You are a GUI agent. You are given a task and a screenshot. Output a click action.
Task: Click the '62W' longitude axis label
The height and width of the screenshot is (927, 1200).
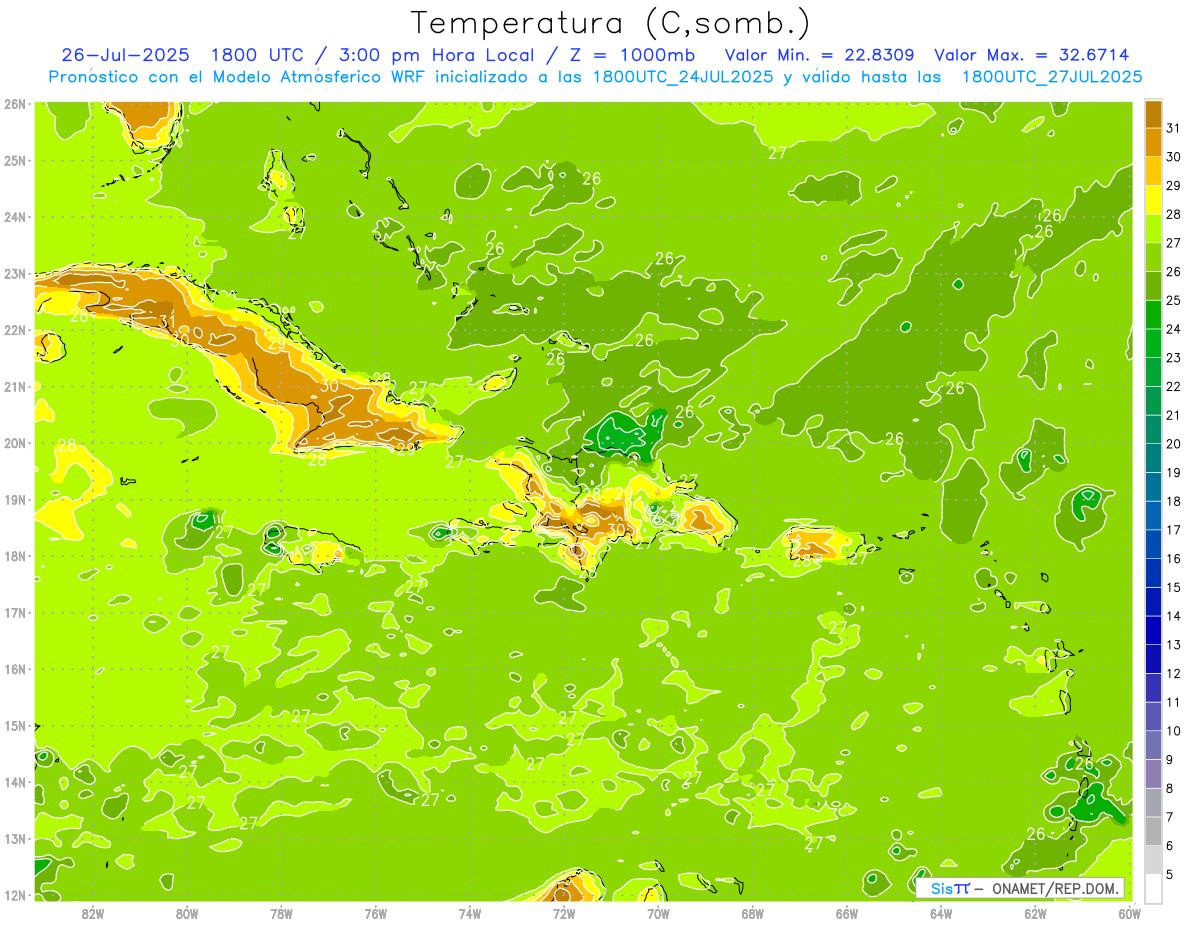click(x=1035, y=913)
